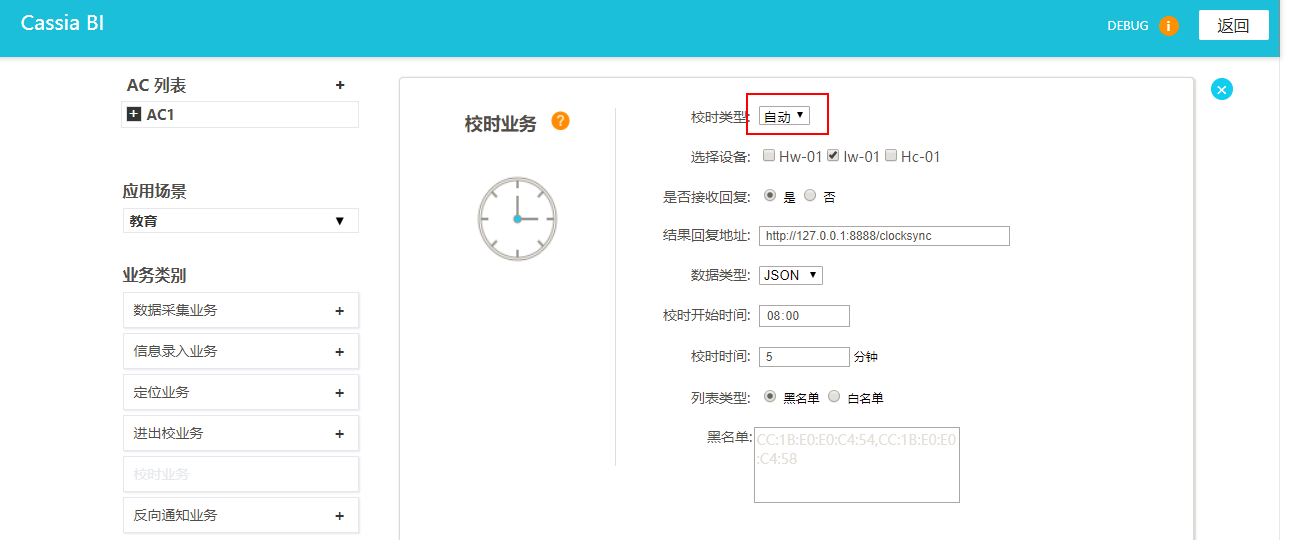Expand the AC1 tree node
1301x540 pixels.
pos(134,115)
